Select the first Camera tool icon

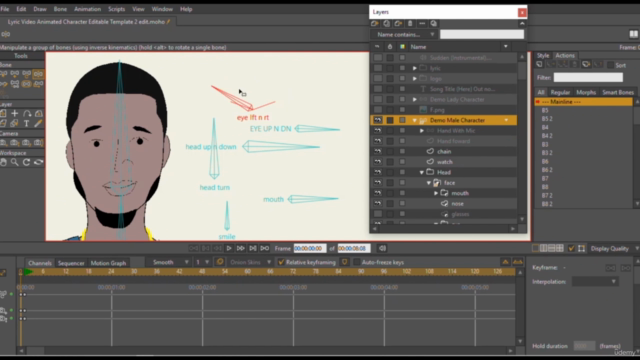pos(3,143)
